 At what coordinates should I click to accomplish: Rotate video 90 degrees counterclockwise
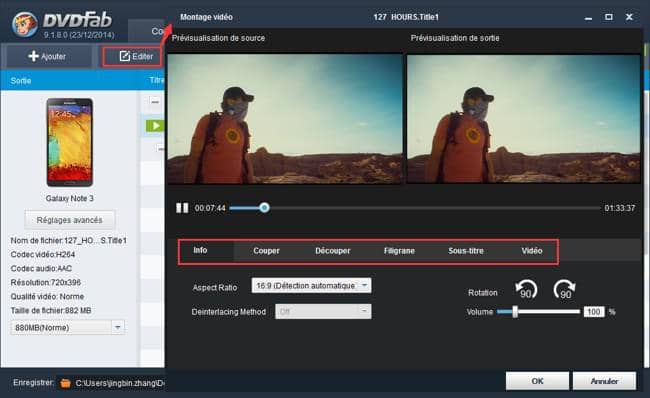tap(526, 289)
